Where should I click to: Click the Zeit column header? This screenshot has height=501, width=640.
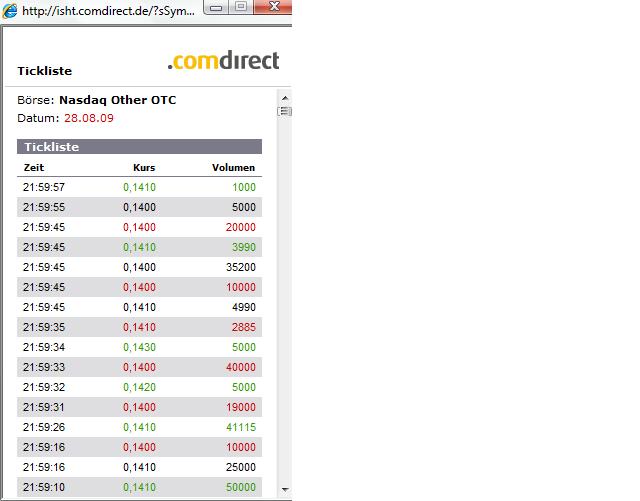tap(34, 168)
